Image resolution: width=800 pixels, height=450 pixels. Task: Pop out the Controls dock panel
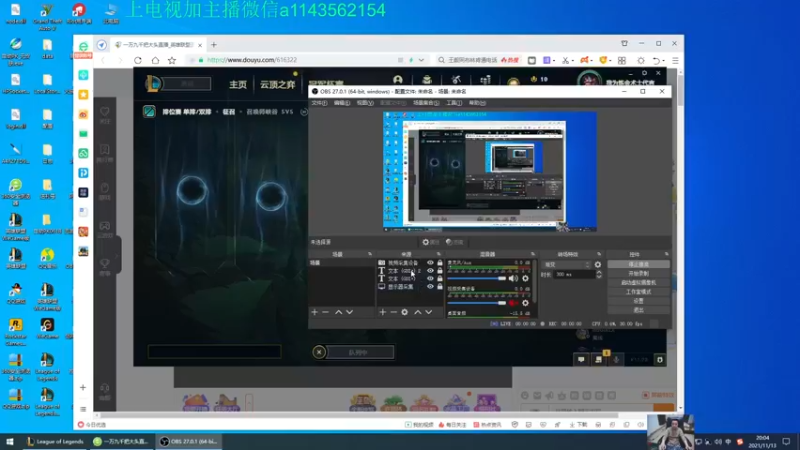(x=666, y=254)
